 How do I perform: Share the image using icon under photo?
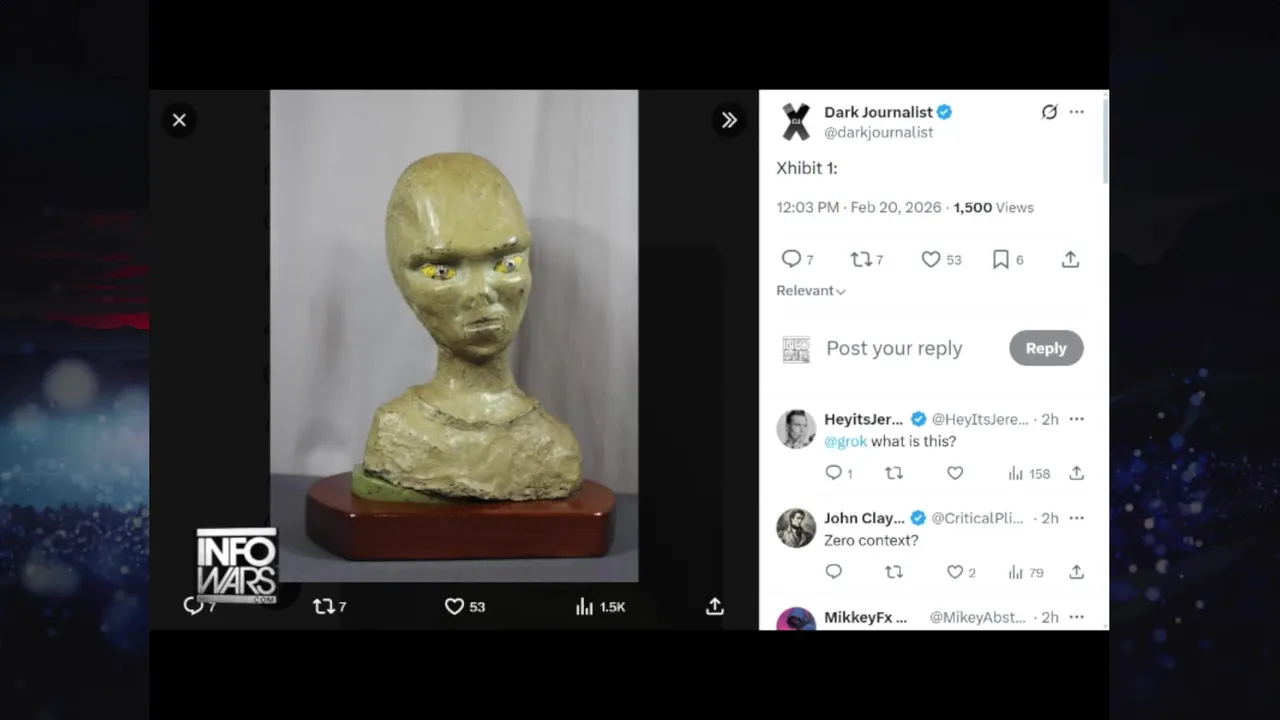coord(714,606)
